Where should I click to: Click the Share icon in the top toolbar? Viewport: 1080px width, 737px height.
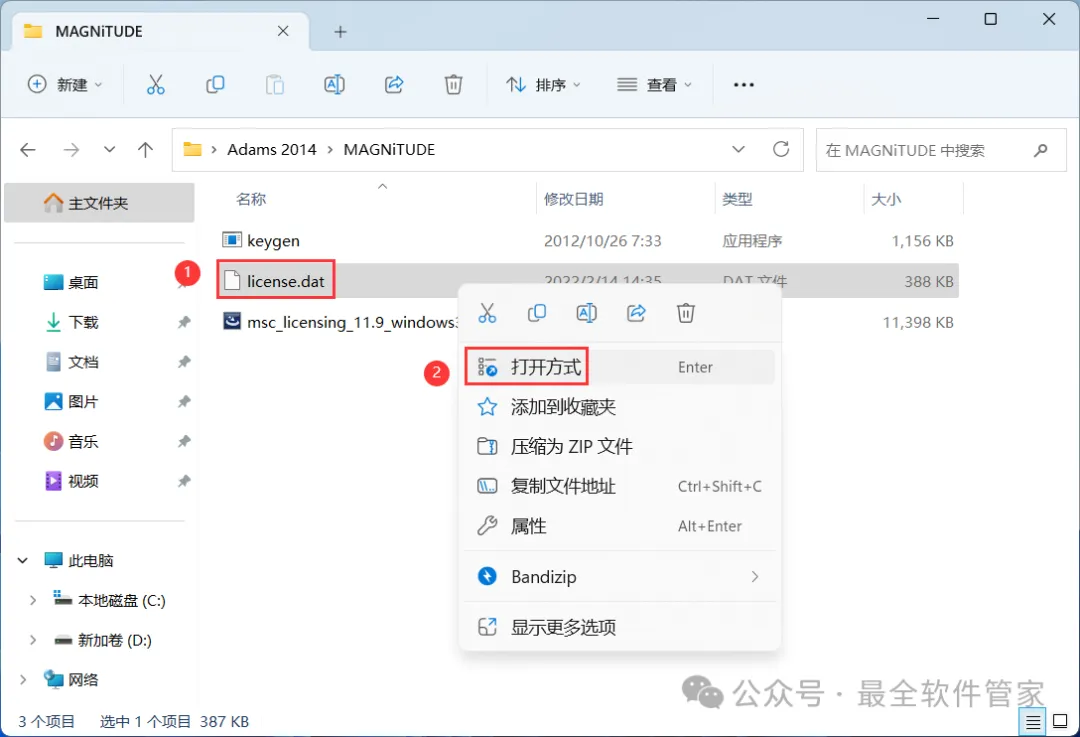pos(394,85)
